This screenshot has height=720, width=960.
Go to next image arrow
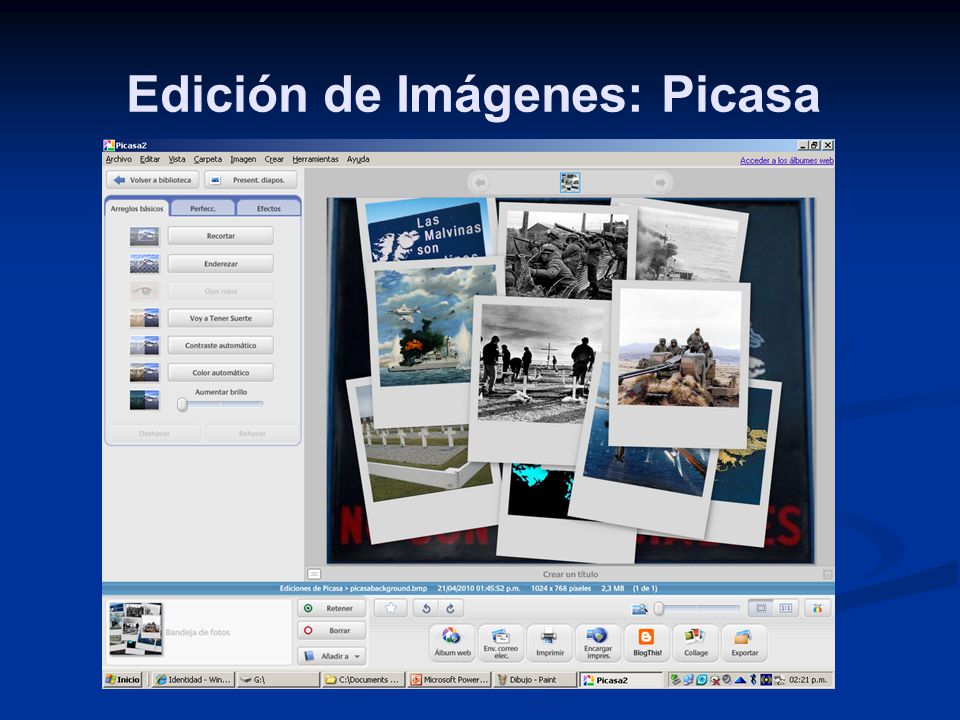[660, 182]
